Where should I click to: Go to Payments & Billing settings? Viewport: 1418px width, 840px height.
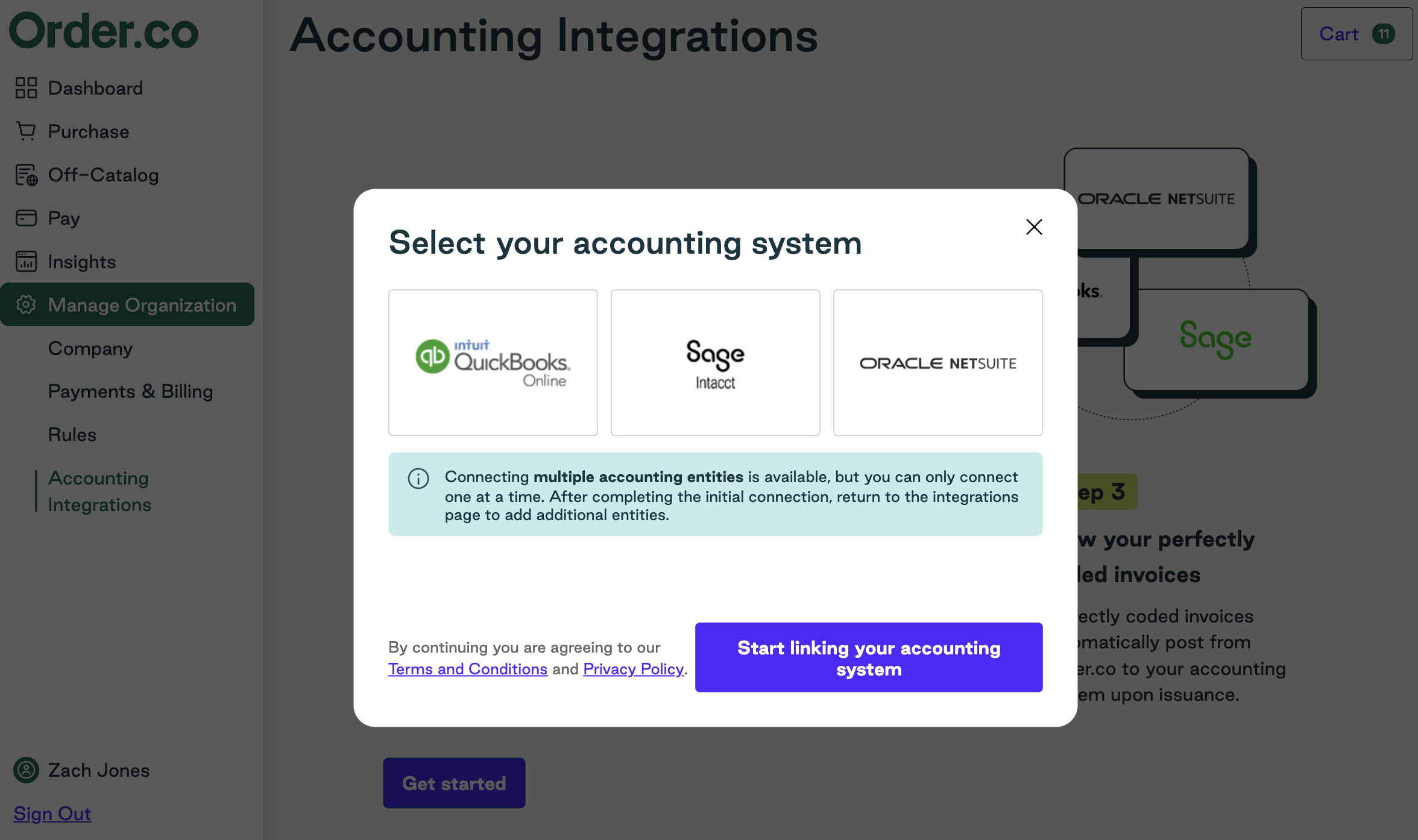coord(130,391)
